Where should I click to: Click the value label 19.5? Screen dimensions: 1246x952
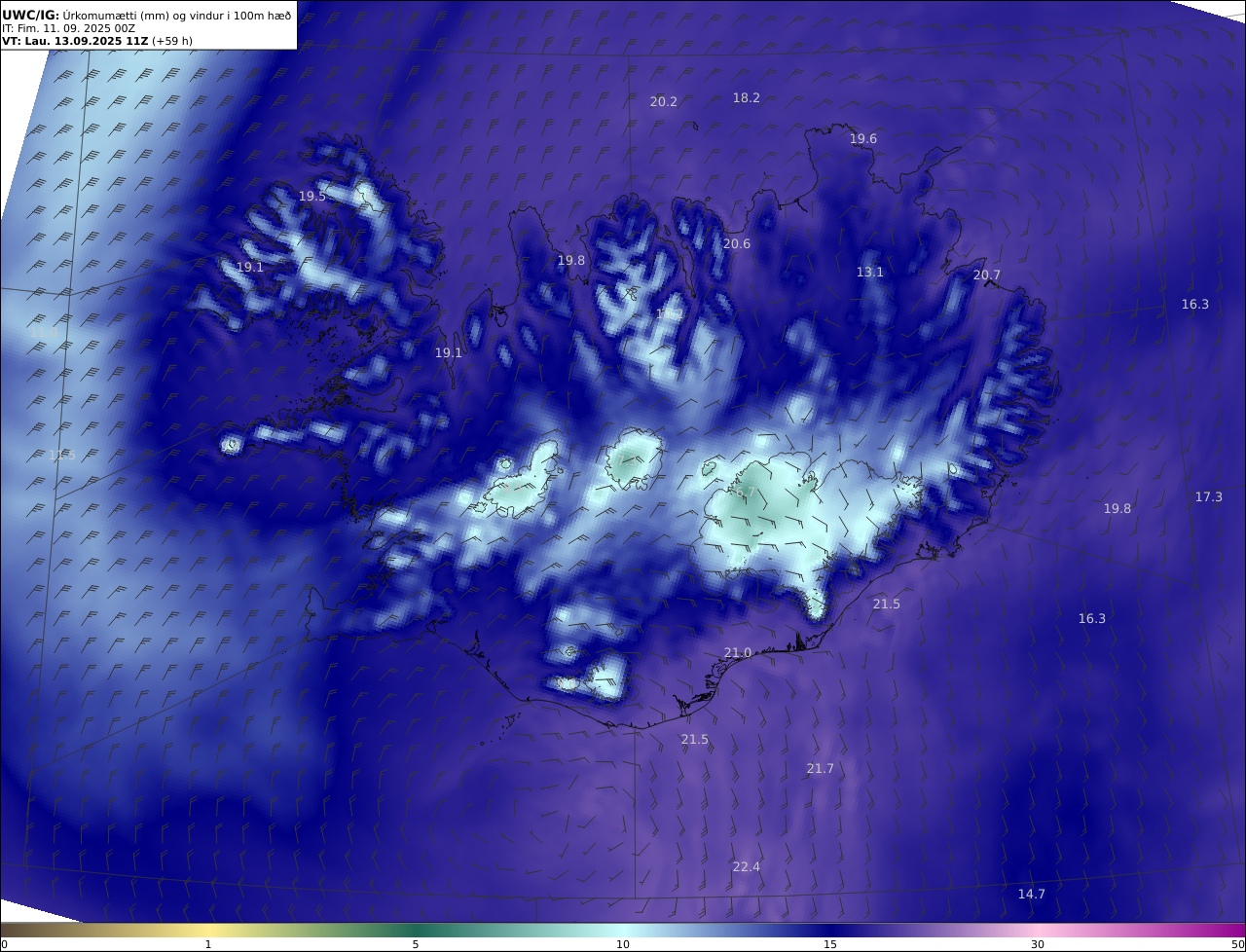pos(312,197)
